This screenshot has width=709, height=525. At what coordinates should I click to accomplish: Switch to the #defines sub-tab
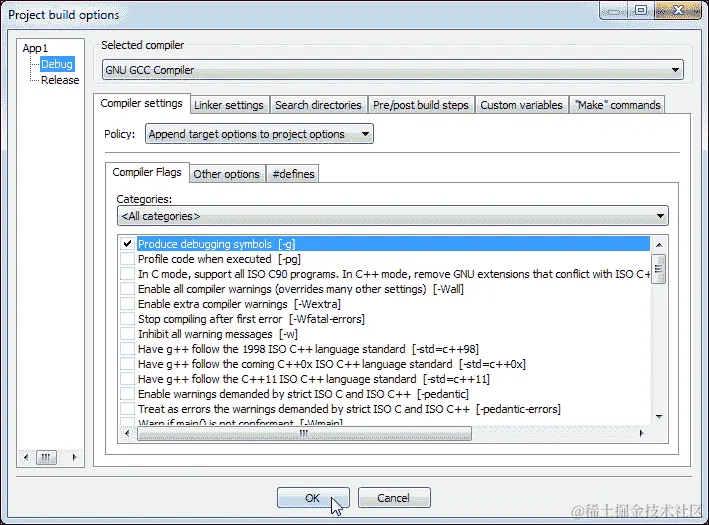(x=293, y=174)
